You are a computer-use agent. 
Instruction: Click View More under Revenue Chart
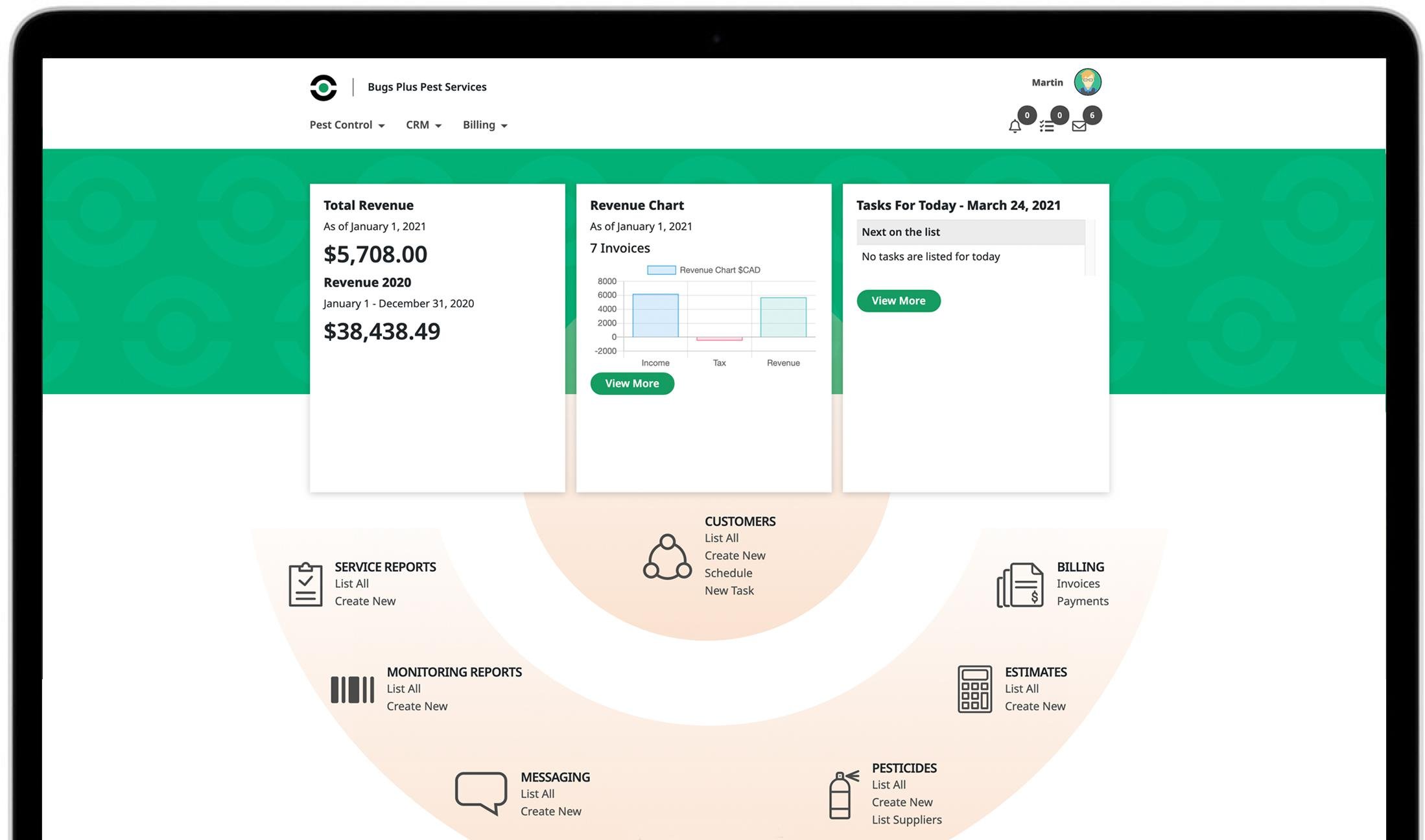tap(632, 384)
